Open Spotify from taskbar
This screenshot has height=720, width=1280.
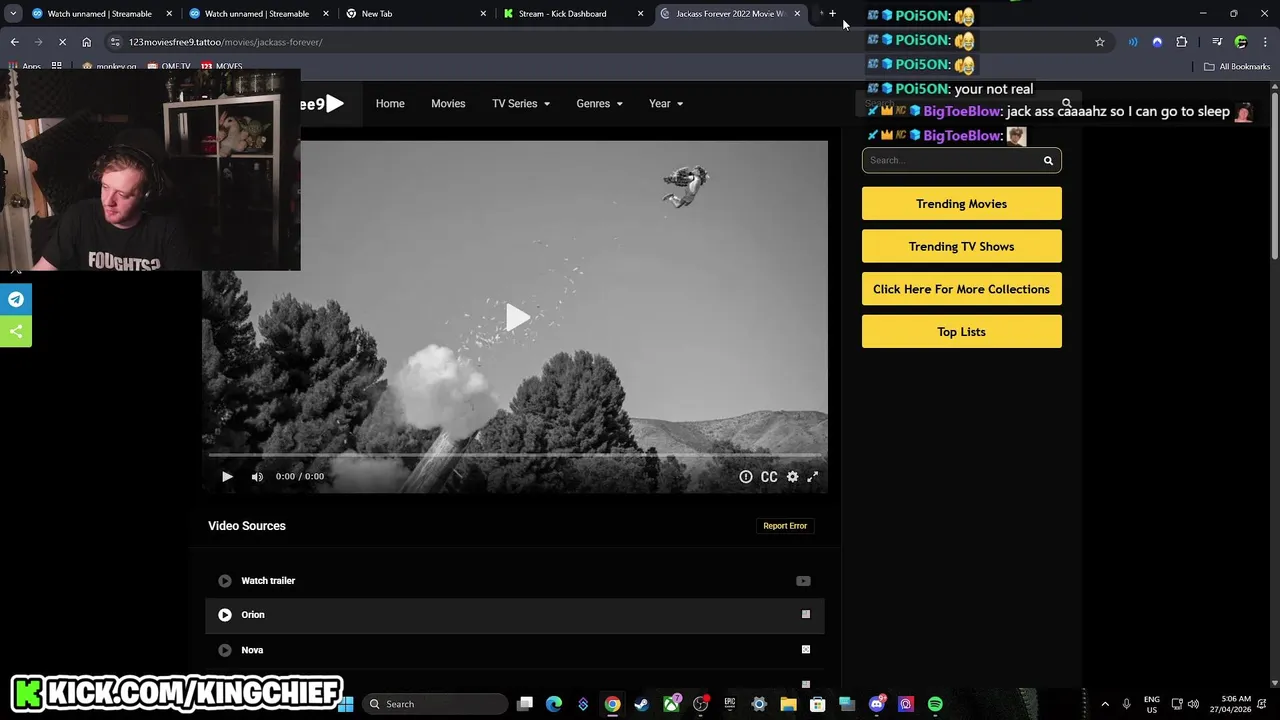(935, 704)
